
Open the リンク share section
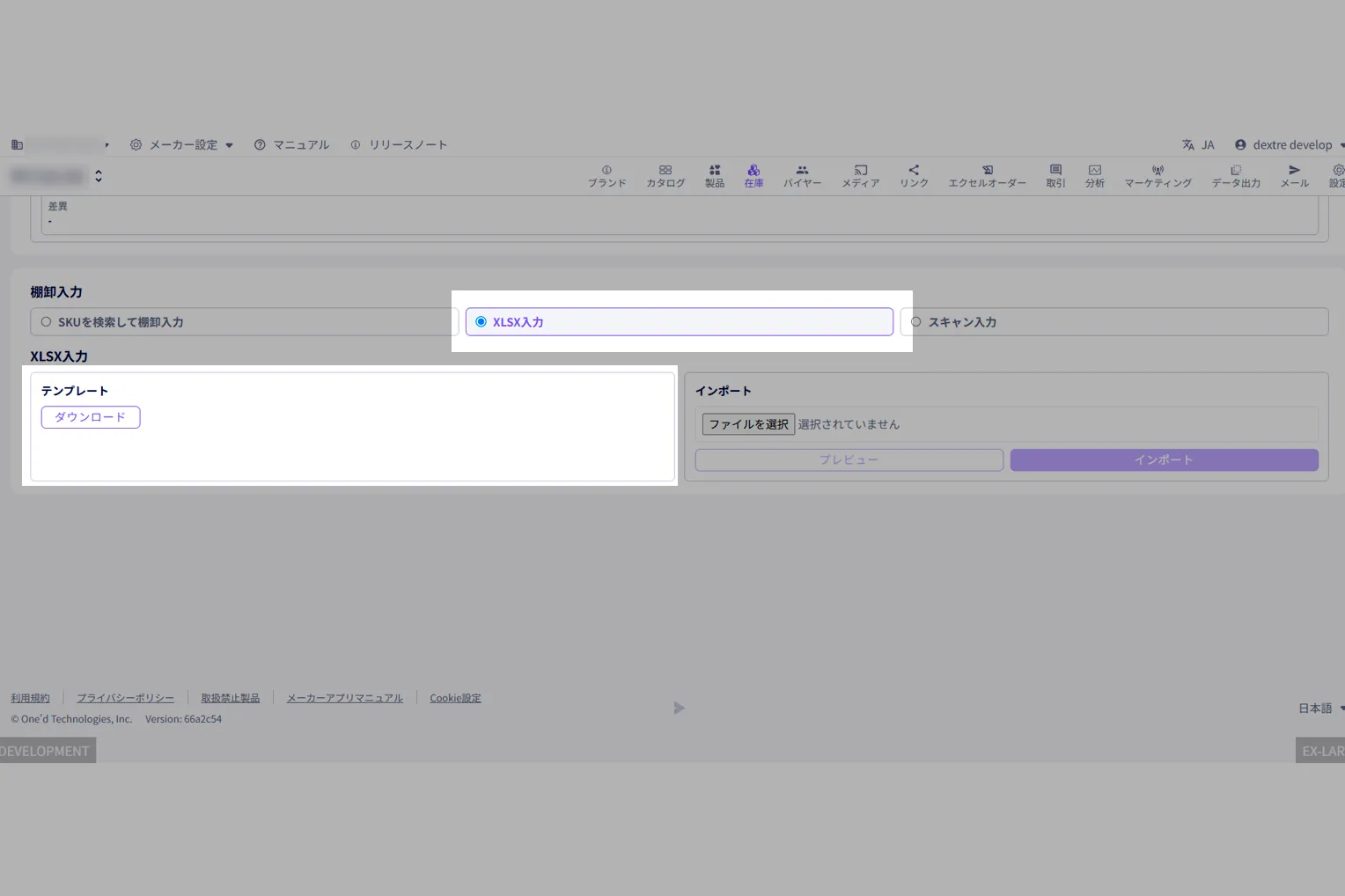pyautogui.click(x=914, y=176)
